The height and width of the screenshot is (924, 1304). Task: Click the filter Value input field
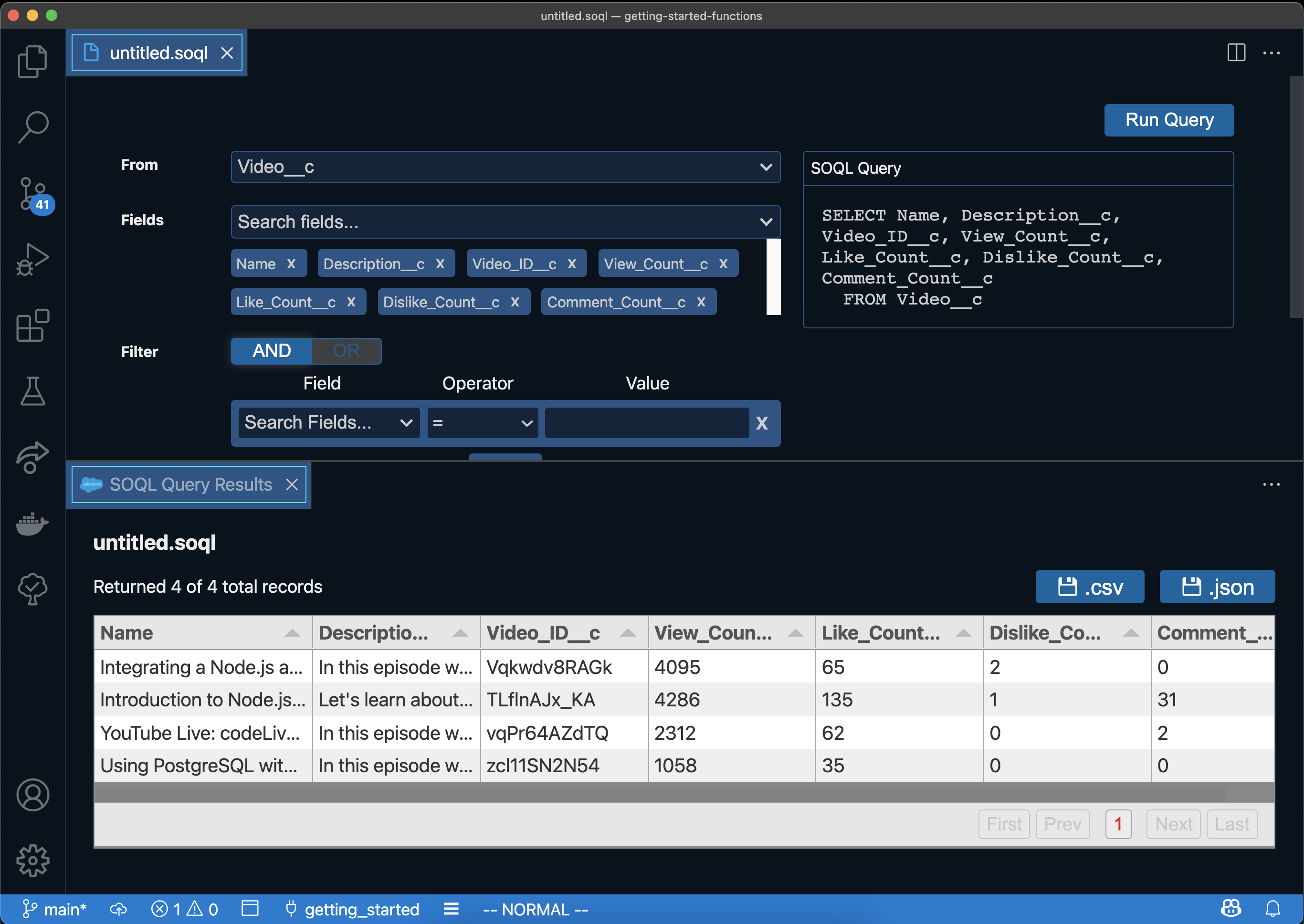point(646,423)
